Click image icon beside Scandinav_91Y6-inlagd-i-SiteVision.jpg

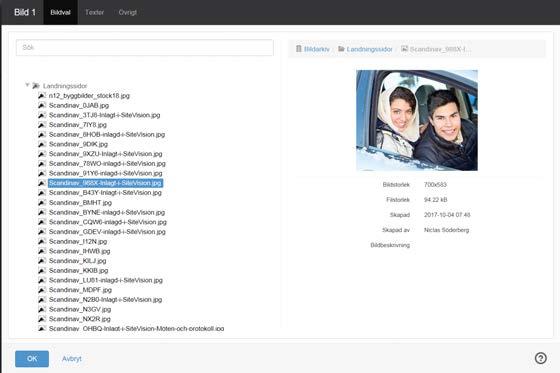[42, 173]
